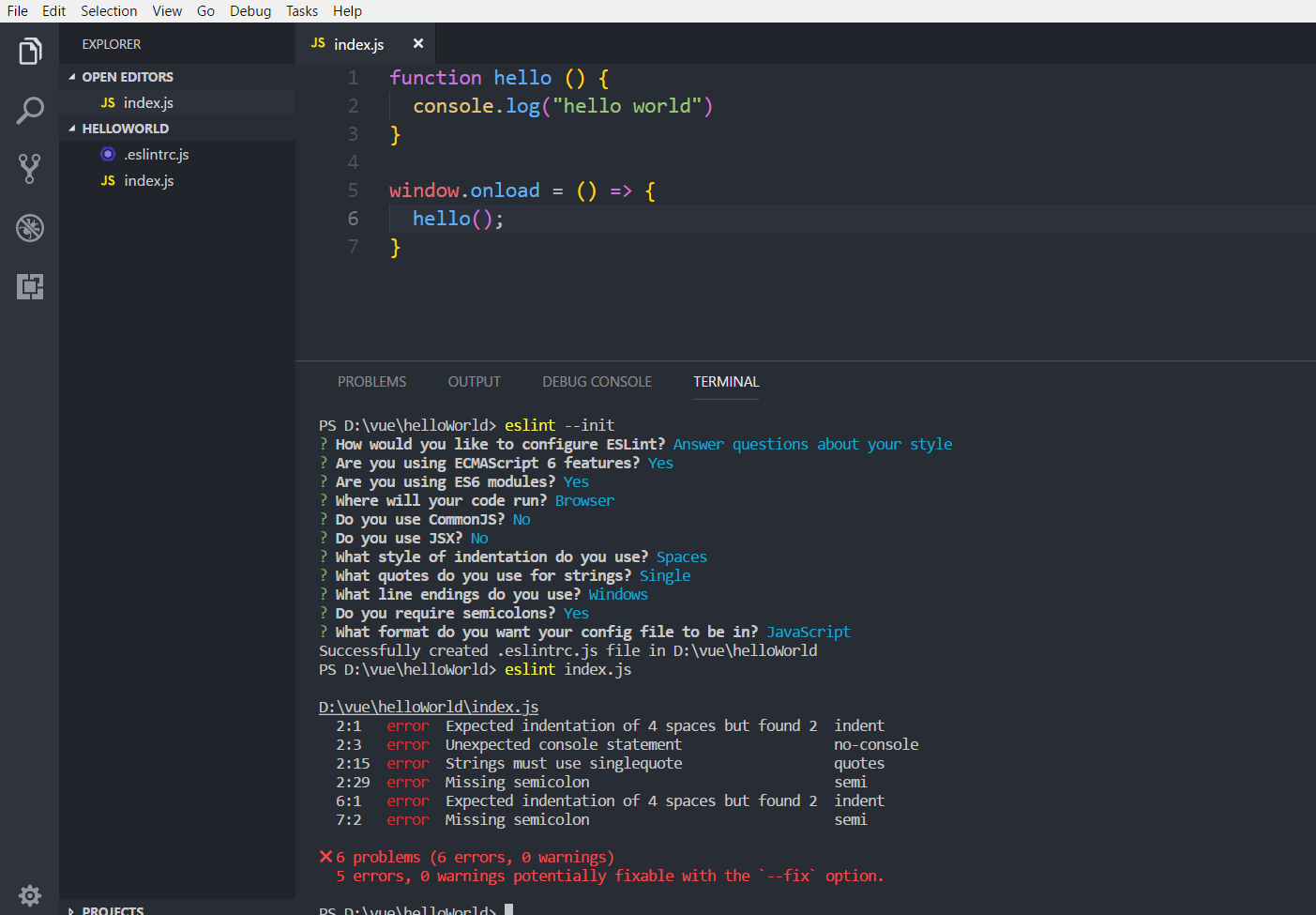Screen dimensions: 1316x915
Task: Switch to the OUTPUT panel tab
Action: [x=475, y=382]
